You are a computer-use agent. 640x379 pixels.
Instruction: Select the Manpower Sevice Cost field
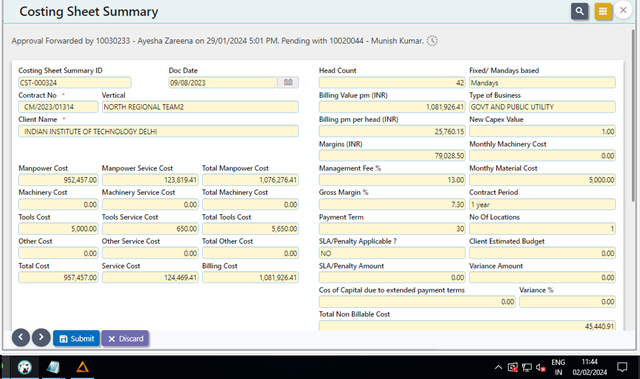(150, 180)
